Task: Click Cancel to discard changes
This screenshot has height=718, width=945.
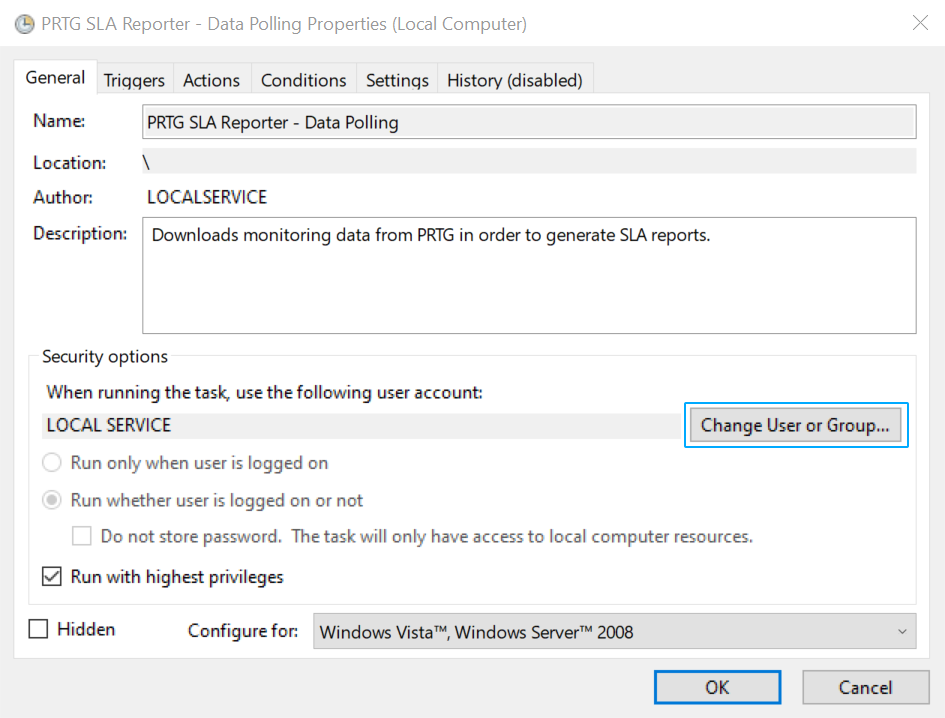Action: pos(865,687)
